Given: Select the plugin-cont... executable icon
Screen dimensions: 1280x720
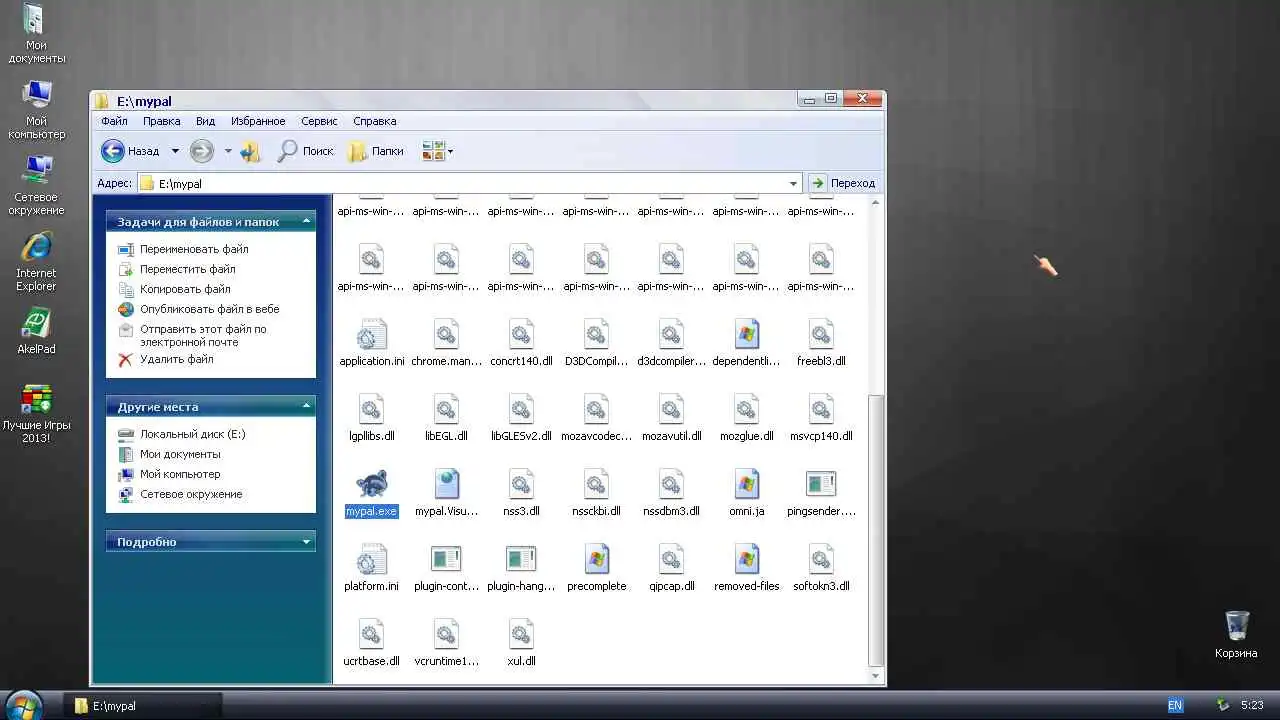Looking at the screenshot, I should click(446, 559).
